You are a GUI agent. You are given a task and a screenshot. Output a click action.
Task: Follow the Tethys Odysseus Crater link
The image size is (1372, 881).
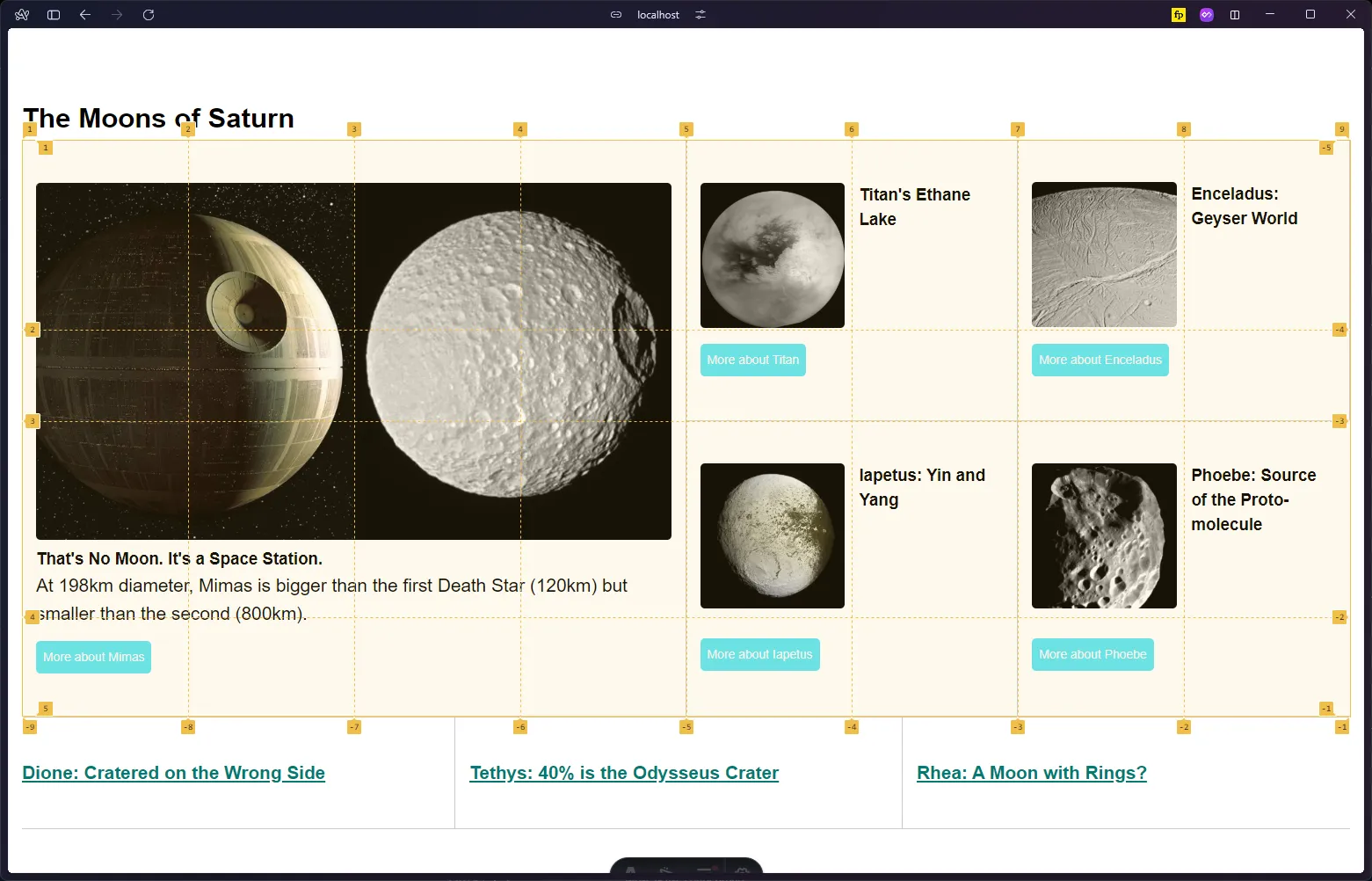coord(624,773)
